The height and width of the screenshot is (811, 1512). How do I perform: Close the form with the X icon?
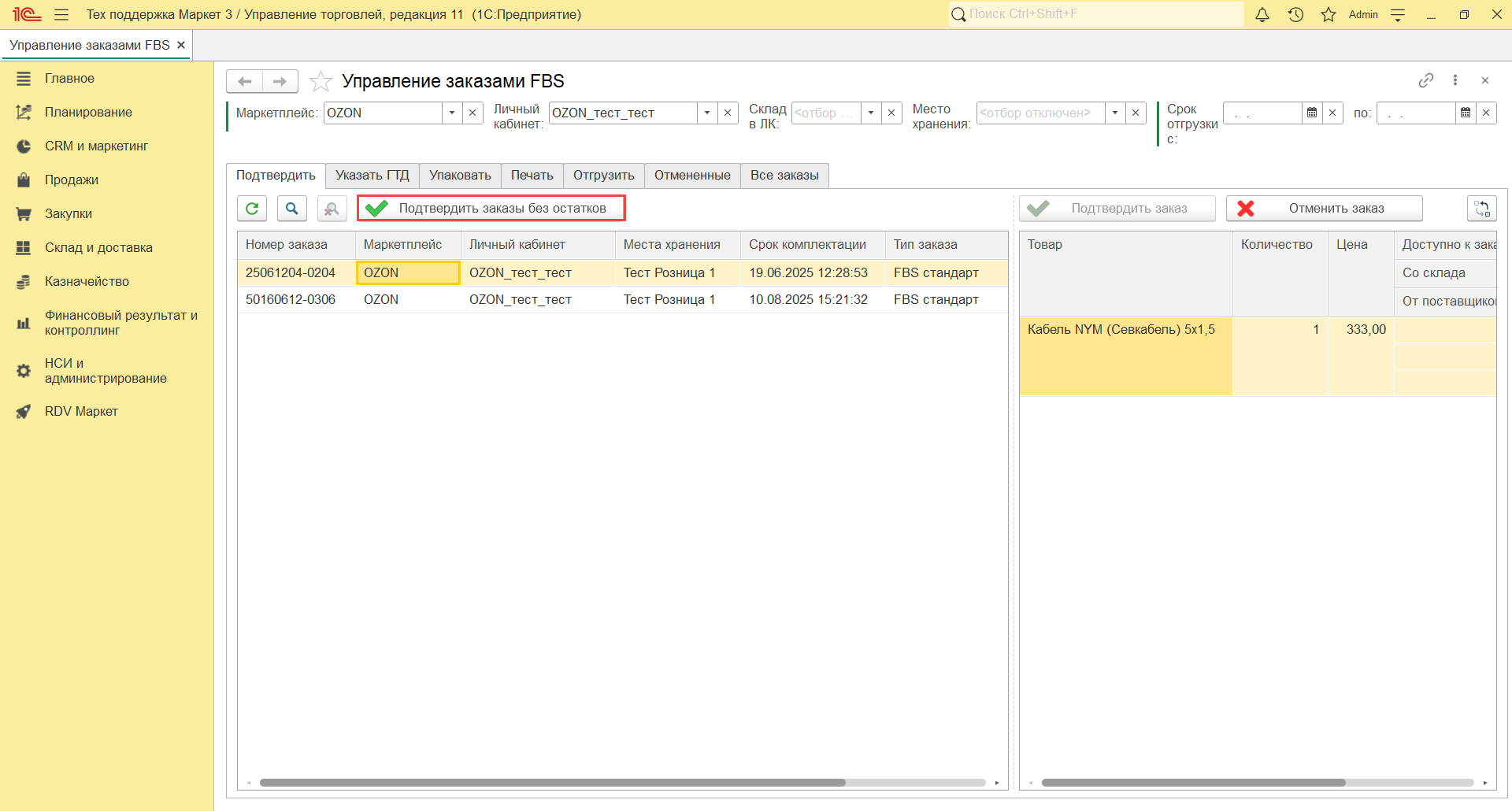click(x=1485, y=80)
